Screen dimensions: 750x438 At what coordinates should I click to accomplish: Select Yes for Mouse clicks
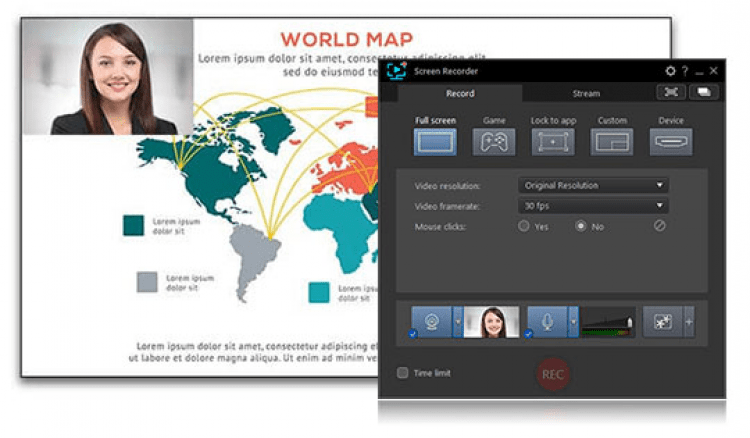click(524, 226)
